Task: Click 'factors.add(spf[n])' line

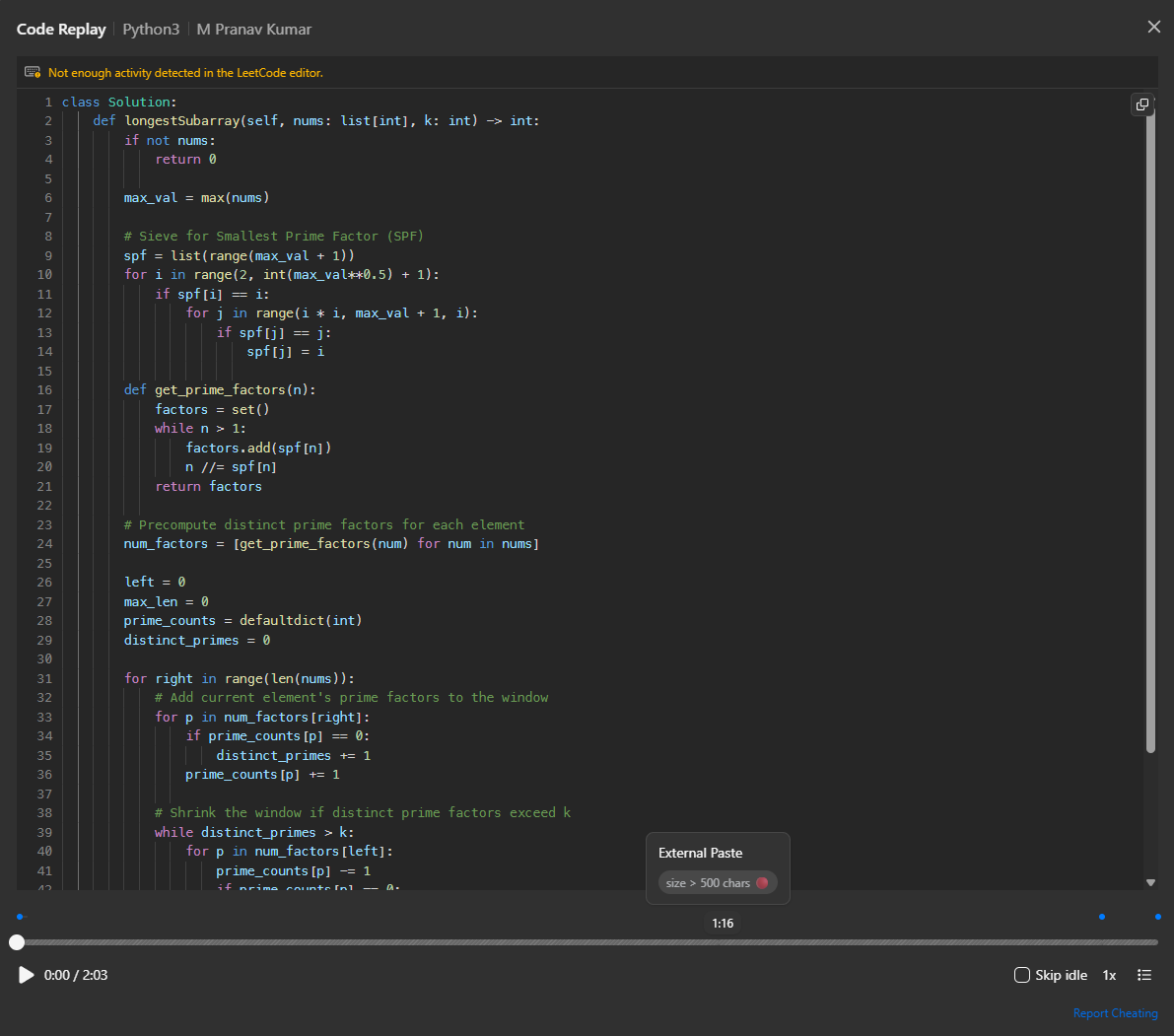Action: click(x=258, y=448)
